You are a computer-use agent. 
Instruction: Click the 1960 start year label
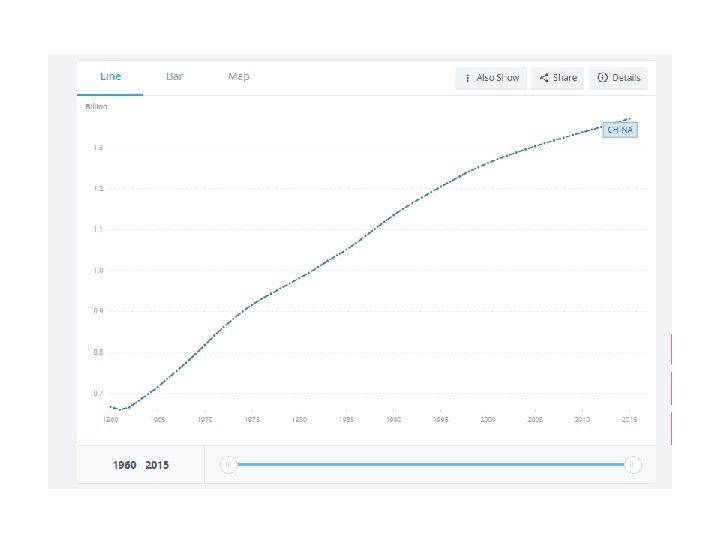[x=124, y=466]
